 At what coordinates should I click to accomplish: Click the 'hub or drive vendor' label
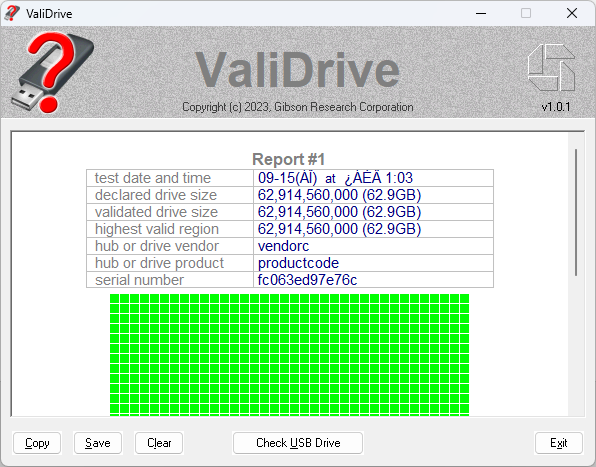click(157, 246)
